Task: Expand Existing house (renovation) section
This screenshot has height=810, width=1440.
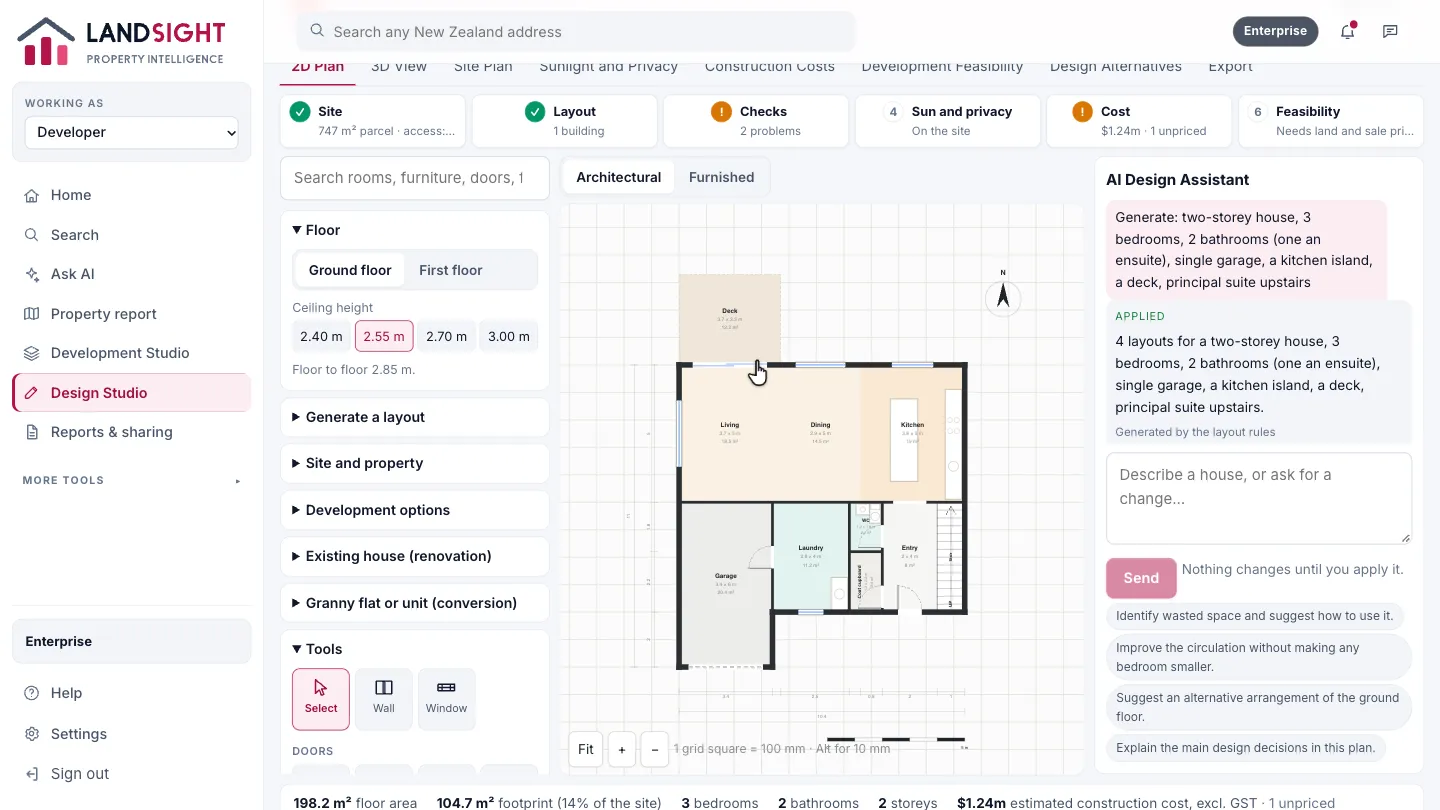Action: point(415,556)
